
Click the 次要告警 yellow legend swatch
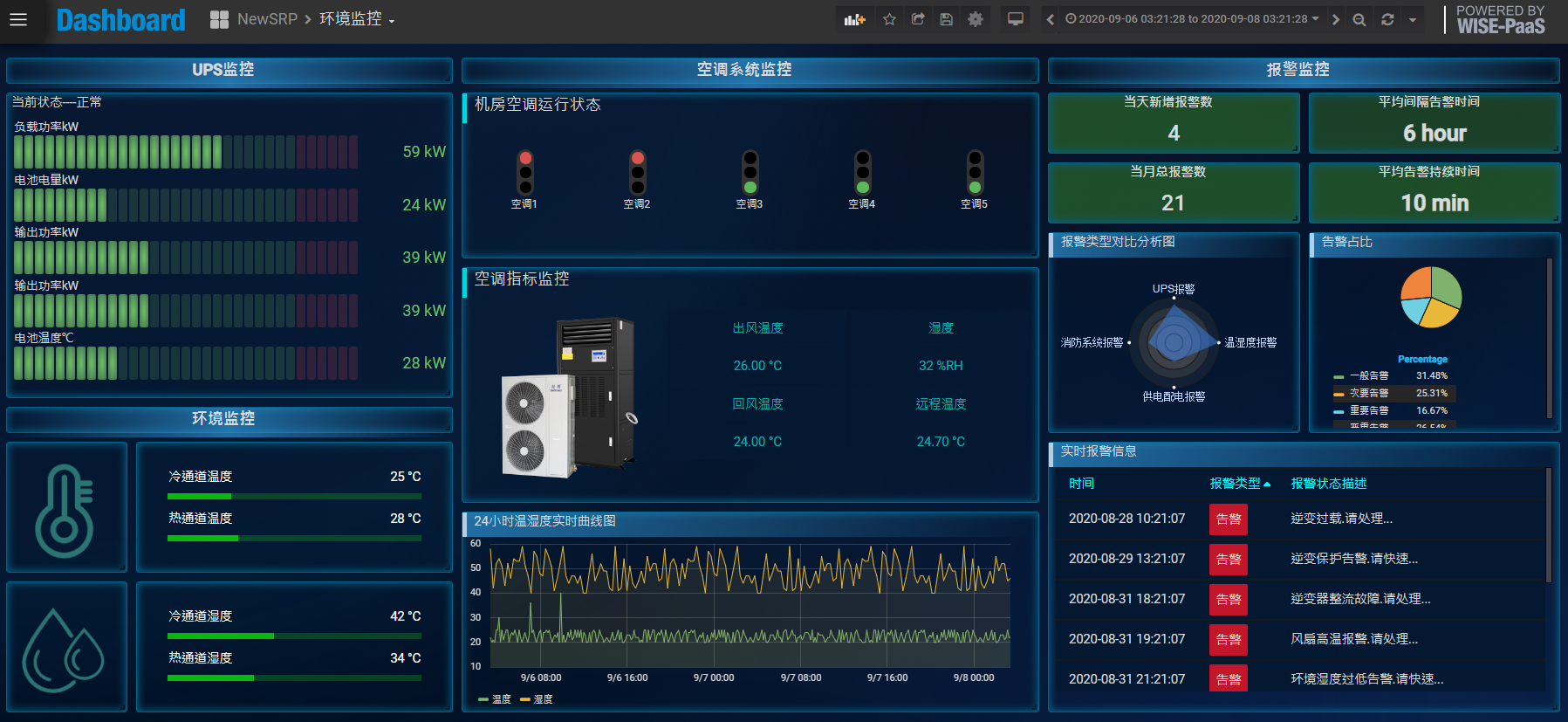pyautogui.click(x=1339, y=394)
